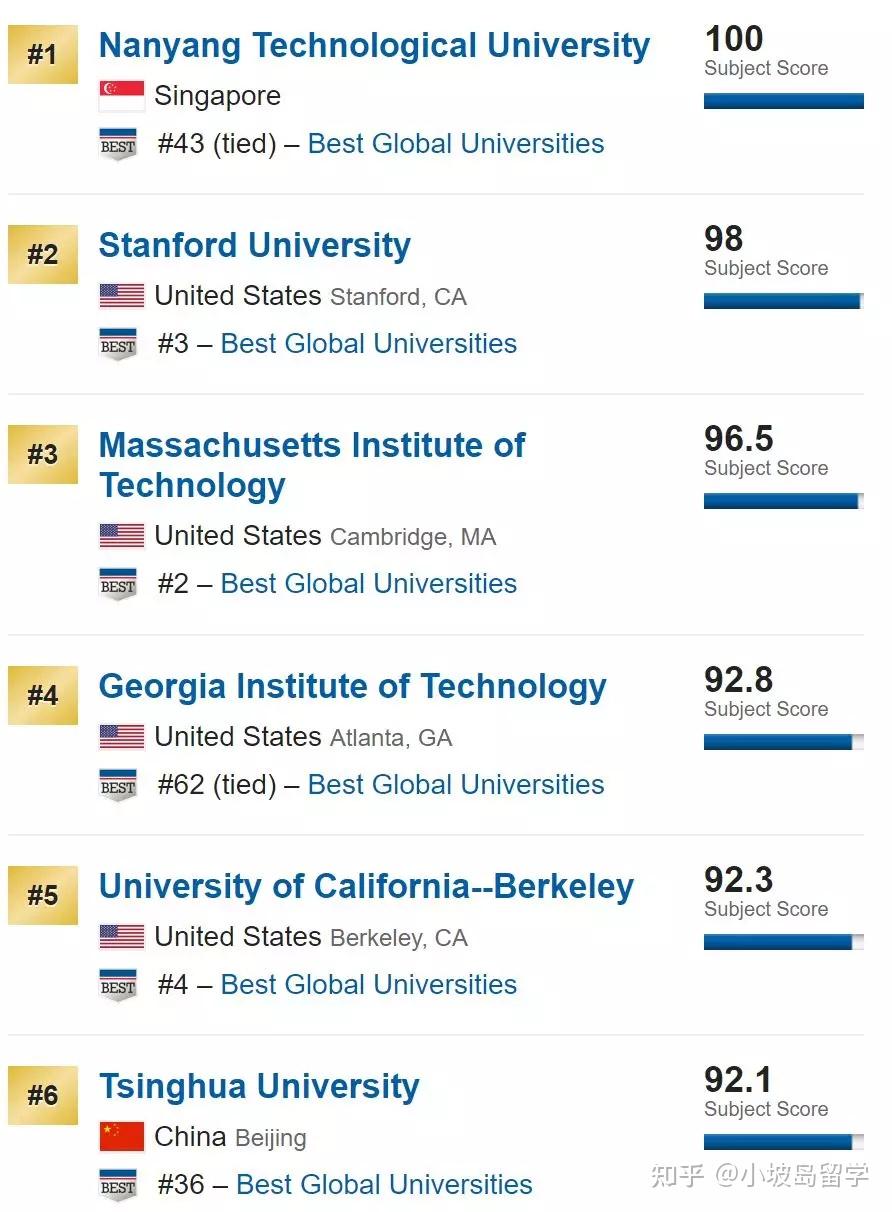The width and height of the screenshot is (892, 1212).
Task: Click the BEST badge beside #43 (tied)
Action: [118, 144]
